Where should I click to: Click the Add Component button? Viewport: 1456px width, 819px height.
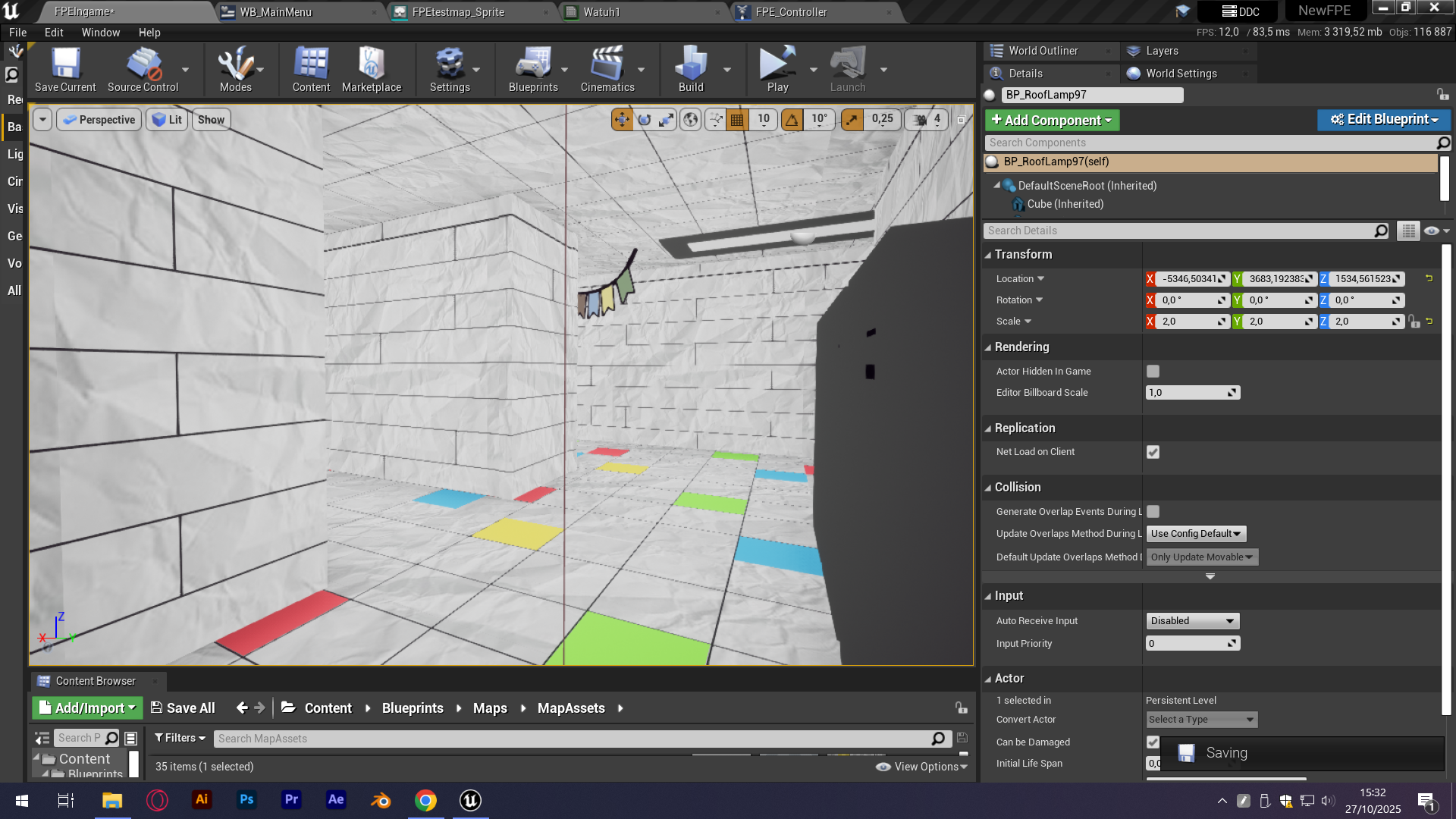click(x=1051, y=120)
